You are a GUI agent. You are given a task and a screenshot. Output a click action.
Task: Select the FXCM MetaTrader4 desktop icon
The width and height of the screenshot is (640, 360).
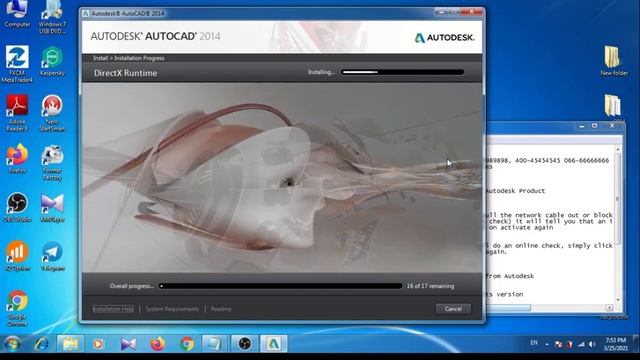pyautogui.click(x=17, y=64)
